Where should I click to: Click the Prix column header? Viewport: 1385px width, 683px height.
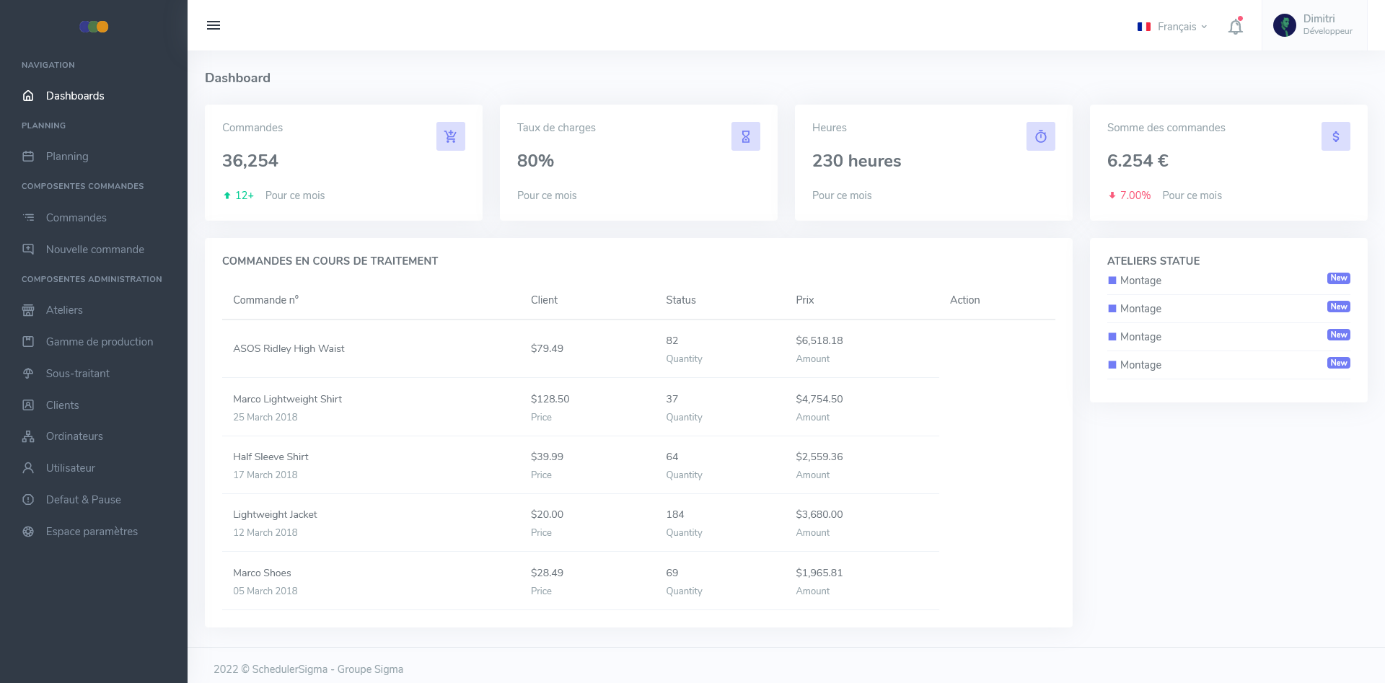(x=805, y=300)
